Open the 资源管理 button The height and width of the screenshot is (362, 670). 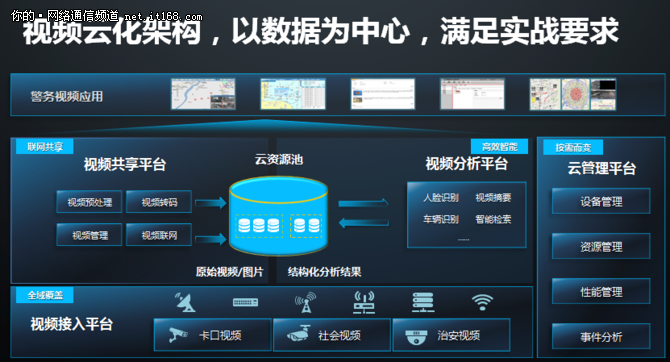tap(601, 246)
